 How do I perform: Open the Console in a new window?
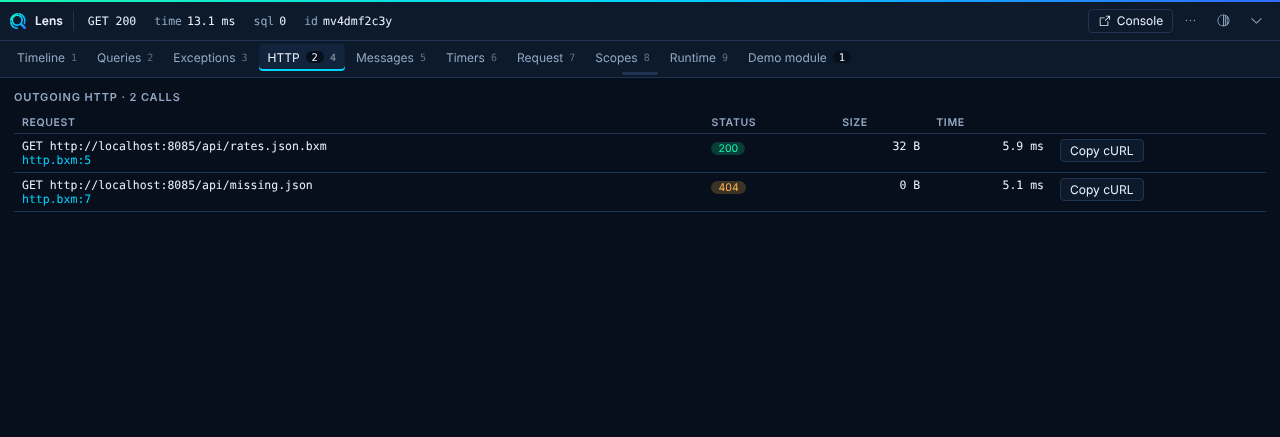click(x=1130, y=21)
